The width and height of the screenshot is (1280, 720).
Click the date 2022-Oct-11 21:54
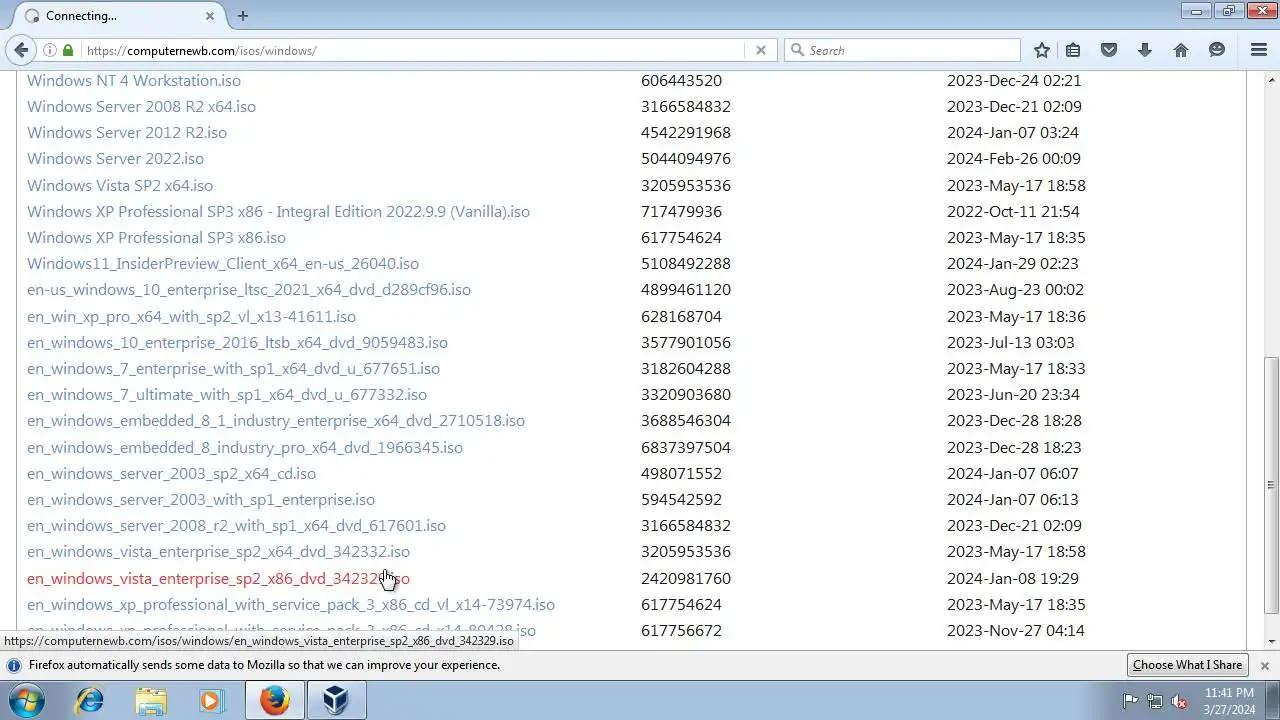[x=1012, y=211]
